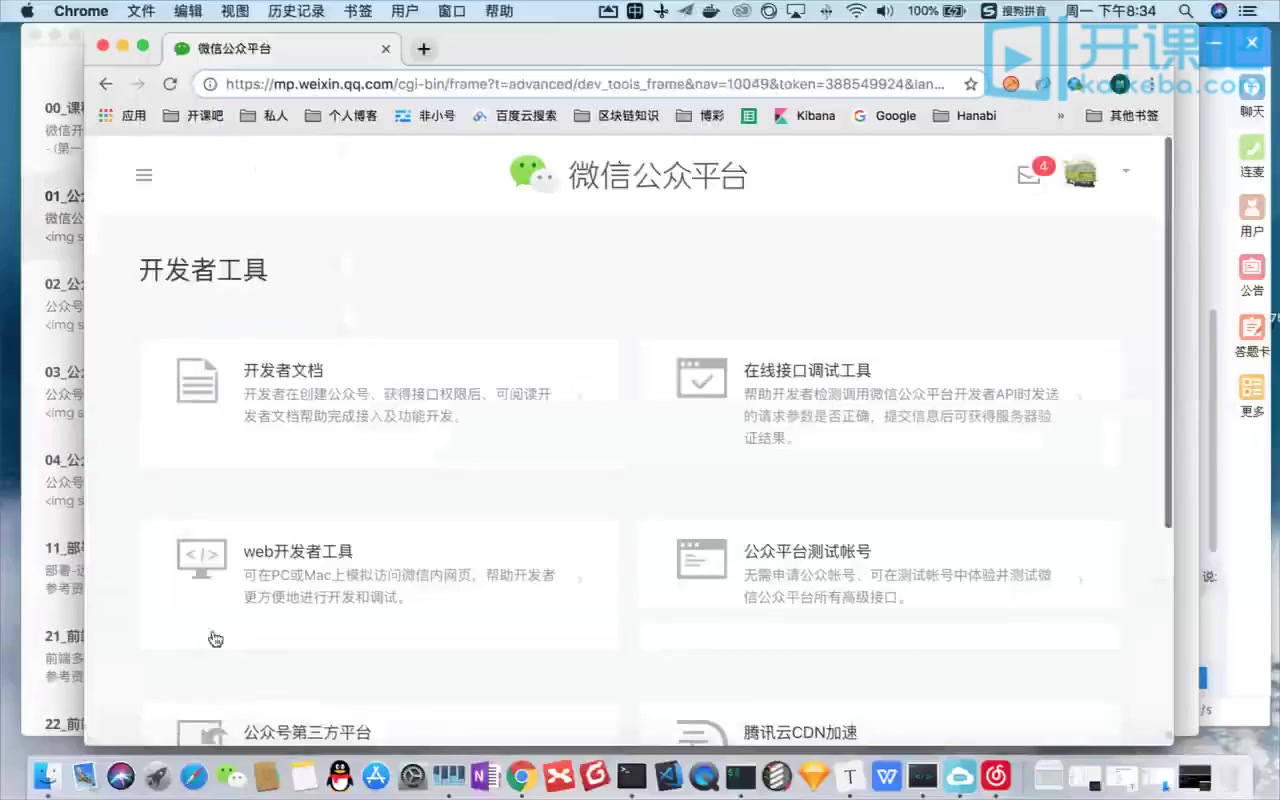Open the Google bookmark
1280x800 pixels.
[x=885, y=116]
